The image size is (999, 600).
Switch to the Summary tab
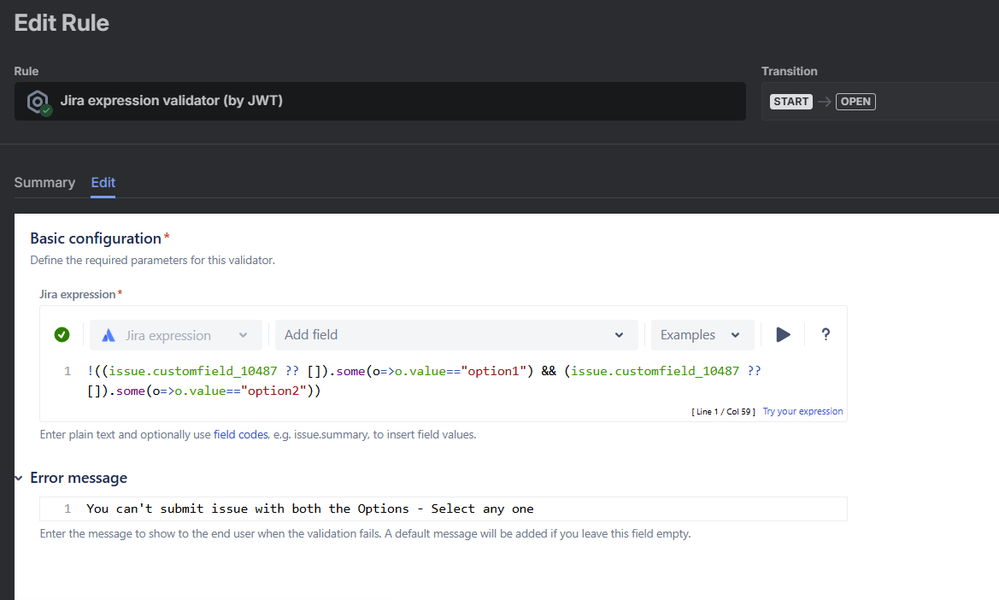click(45, 183)
